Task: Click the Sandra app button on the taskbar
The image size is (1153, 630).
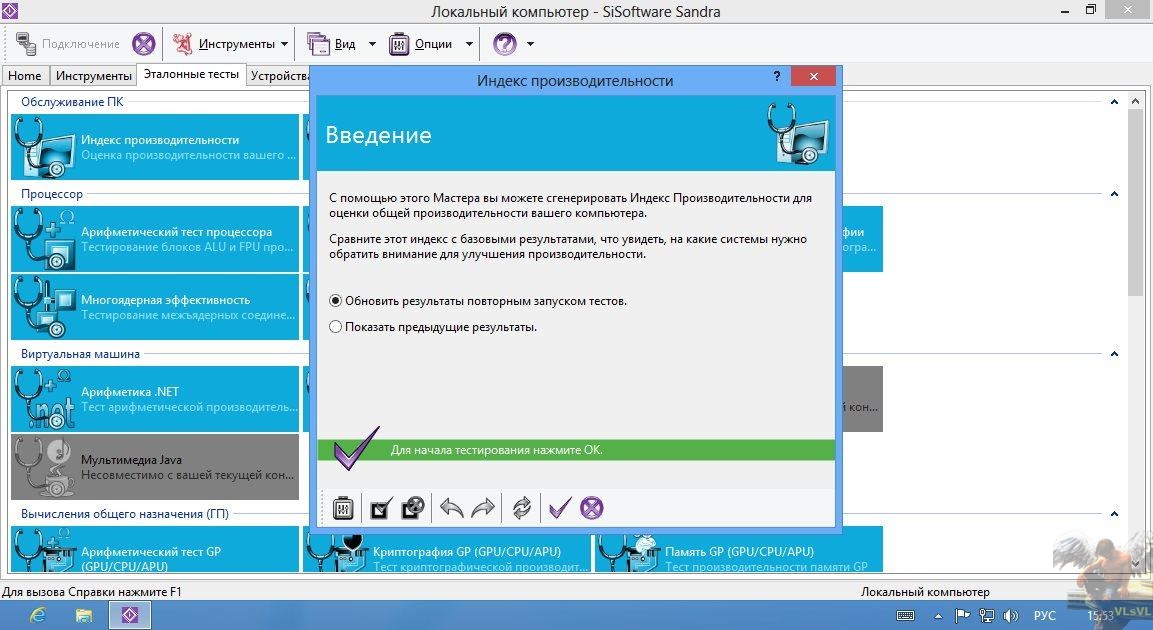Action: [x=130, y=615]
